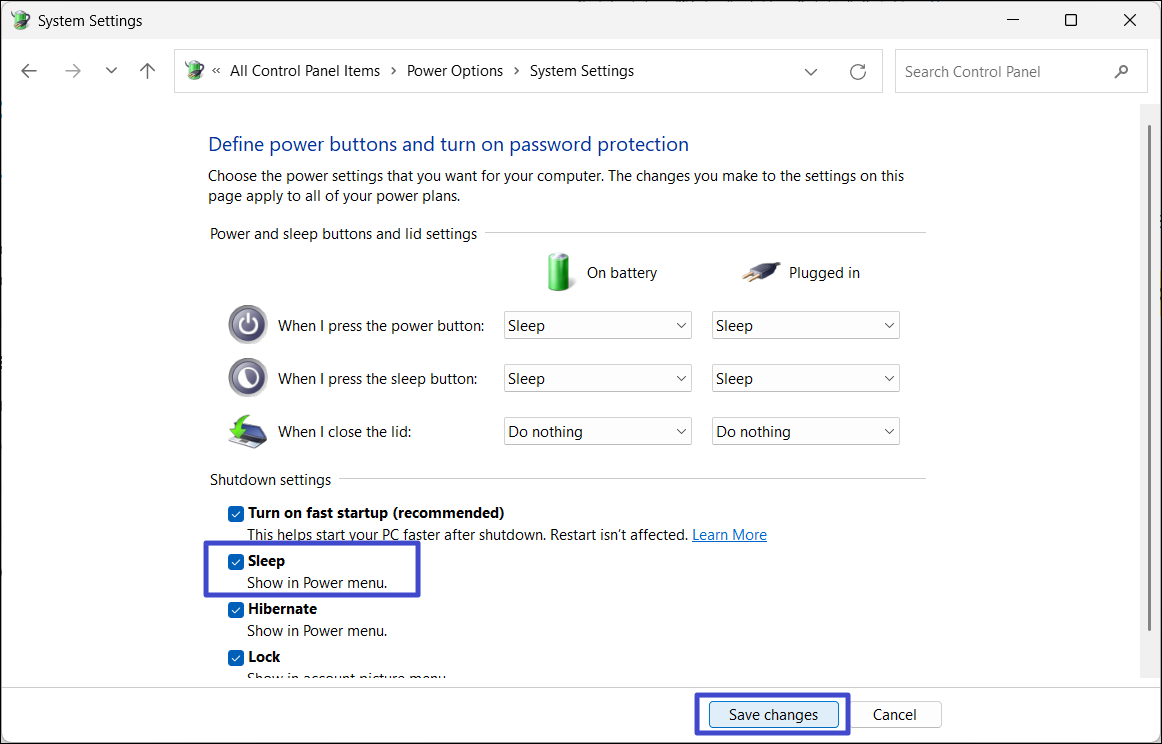Disable the Hibernate checkbox
This screenshot has height=744, width=1162.
(x=236, y=610)
